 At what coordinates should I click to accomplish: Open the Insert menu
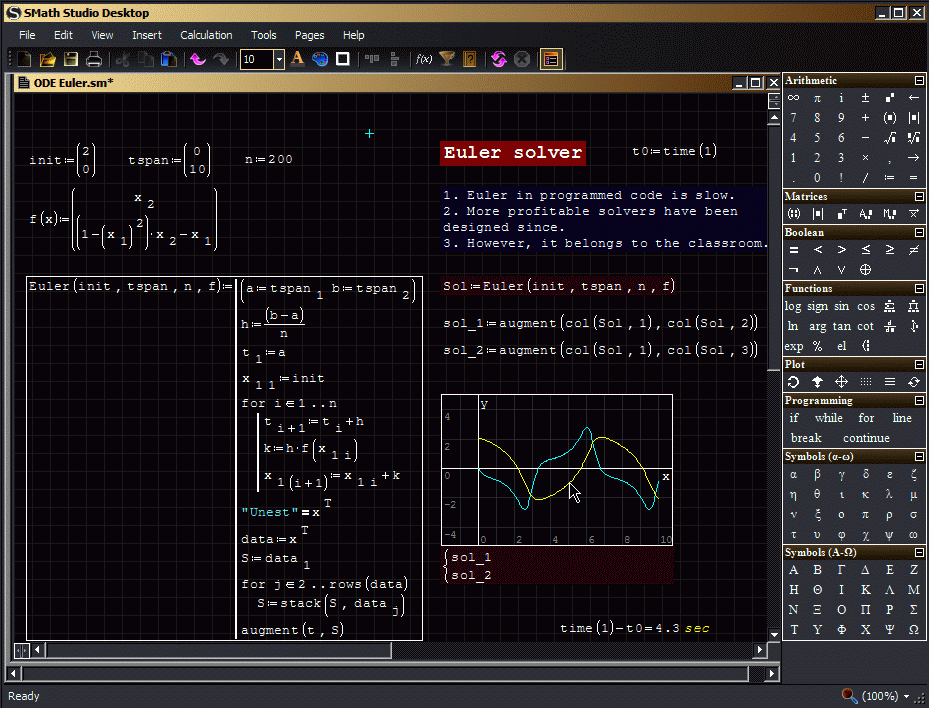tap(147, 35)
